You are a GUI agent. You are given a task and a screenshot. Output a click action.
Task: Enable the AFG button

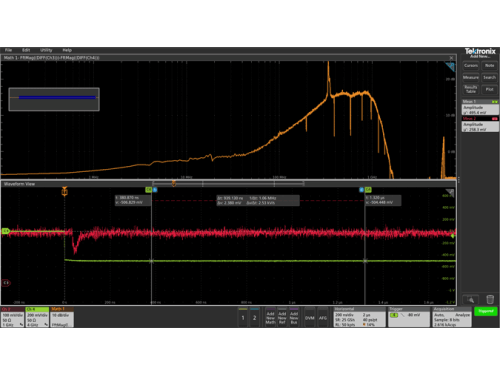(x=323, y=318)
